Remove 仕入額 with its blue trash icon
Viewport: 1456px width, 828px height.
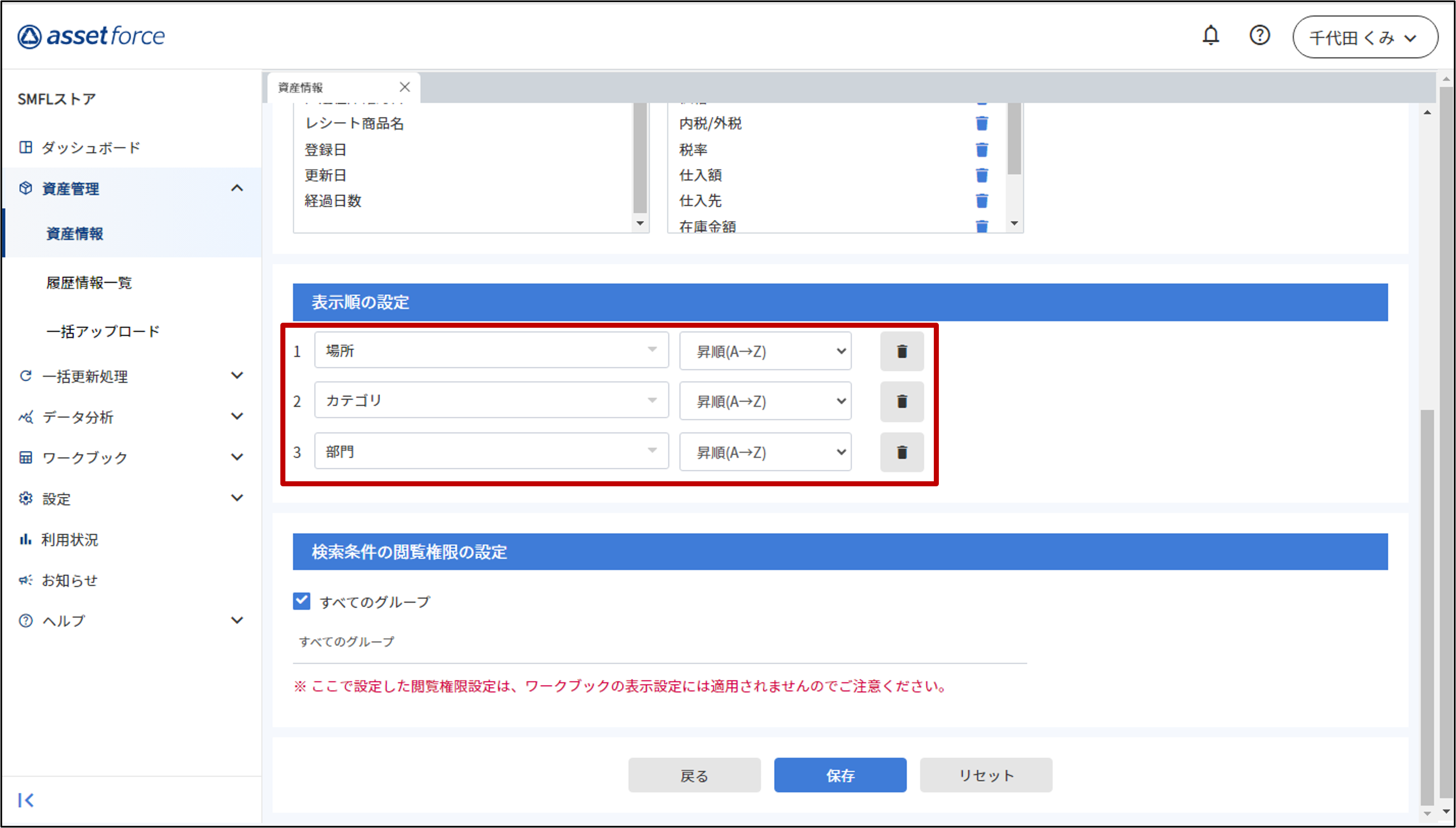(x=981, y=175)
